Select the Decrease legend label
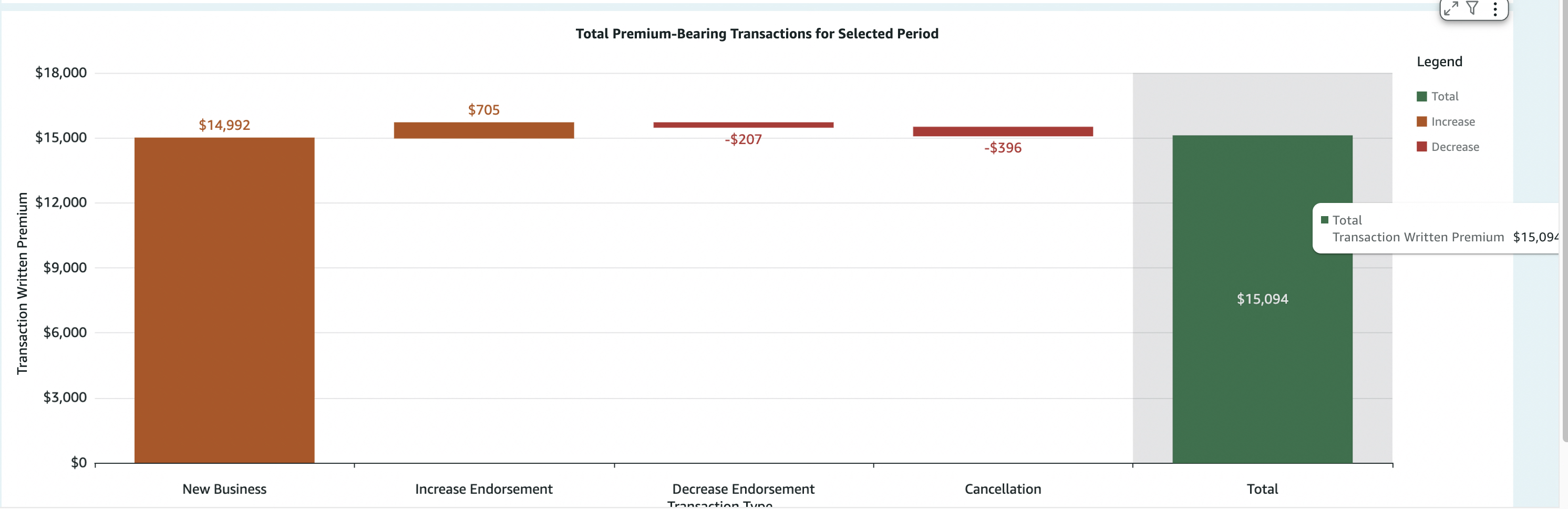This screenshot has height=509, width=1568. pyautogui.click(x=1455, y=147)
